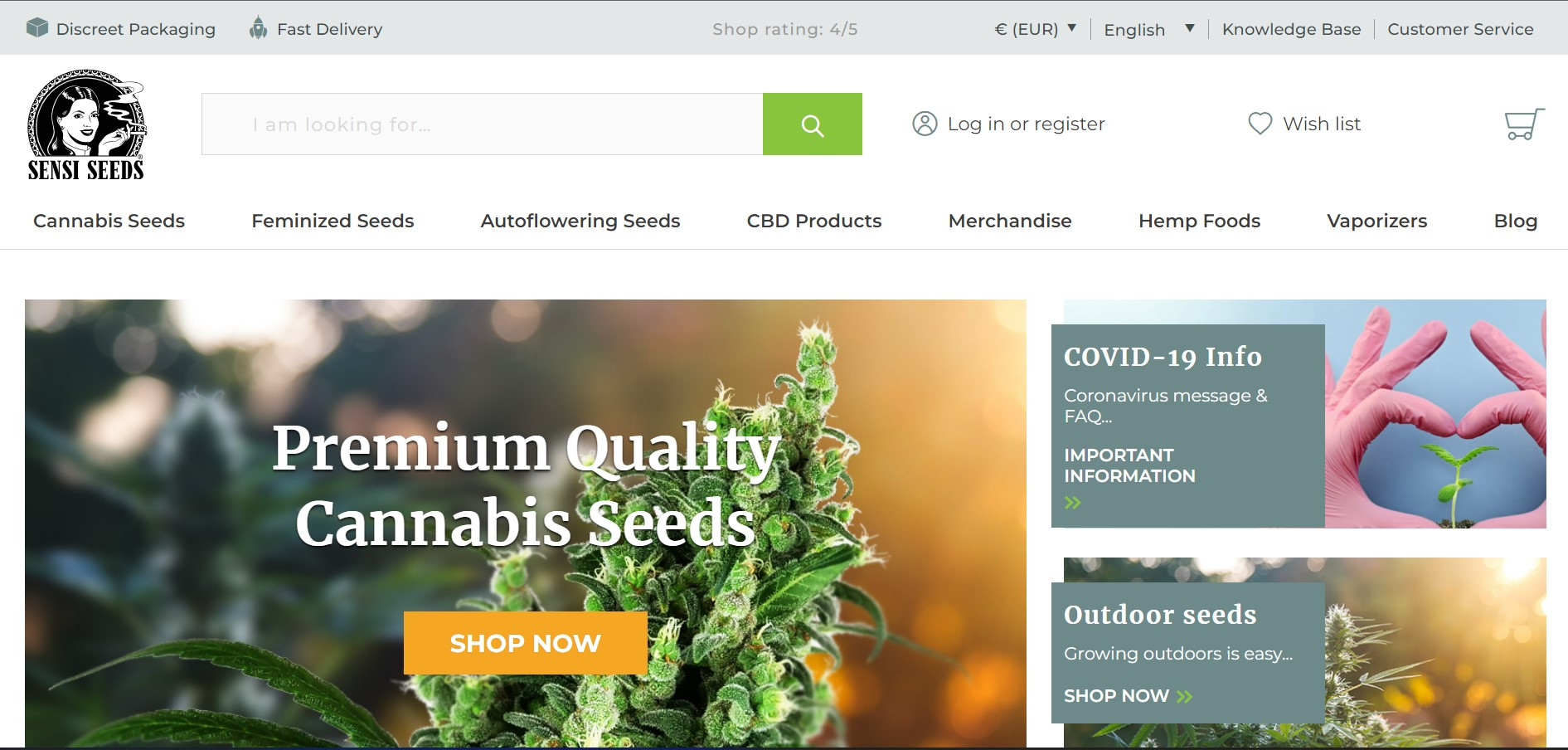
Task: Open the Knowledge Base link
Action: pos(1291,29)
